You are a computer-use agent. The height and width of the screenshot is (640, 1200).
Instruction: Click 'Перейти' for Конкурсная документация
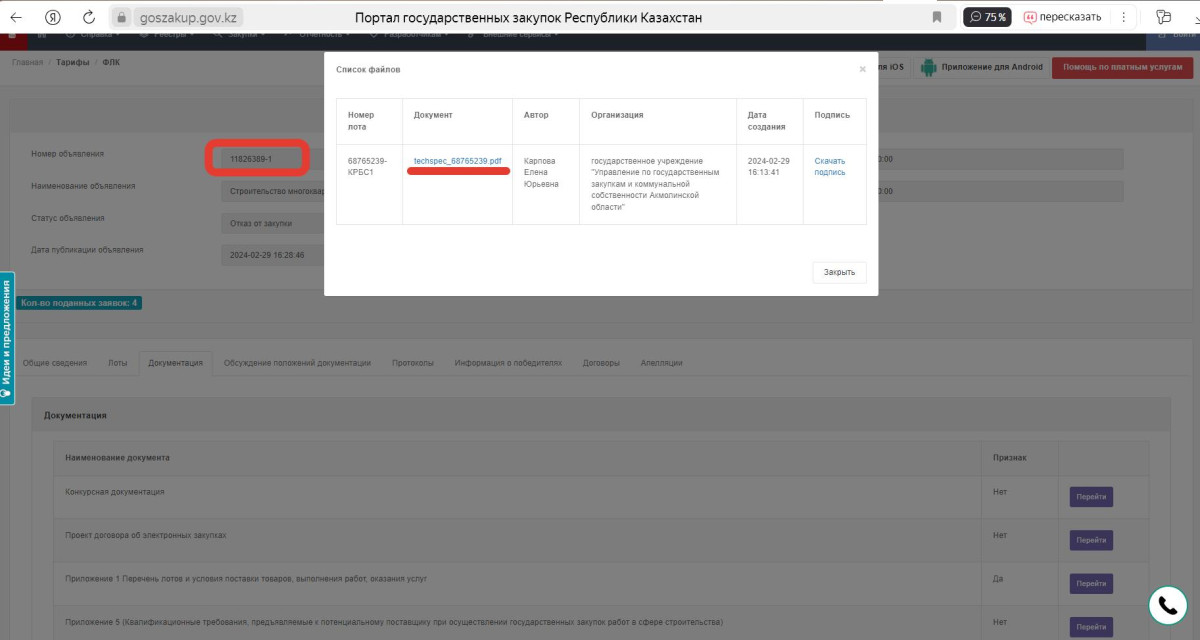point(1090,497)
